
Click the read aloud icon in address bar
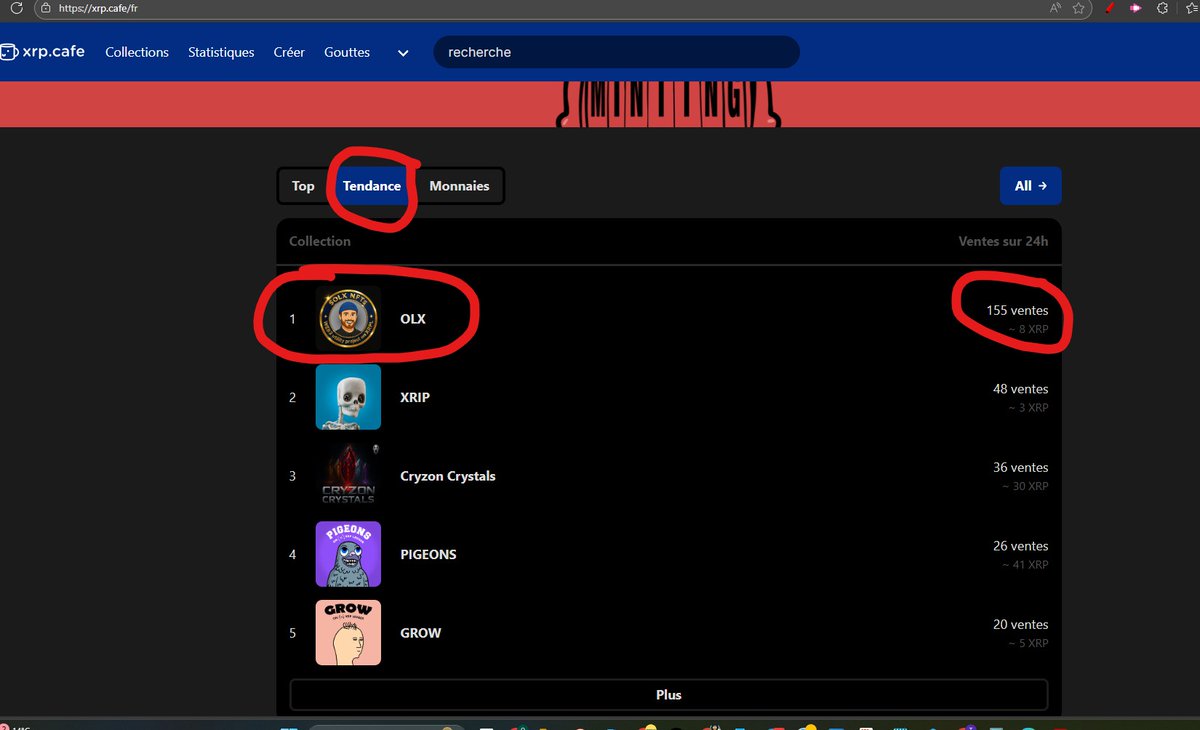[1056, 8]
